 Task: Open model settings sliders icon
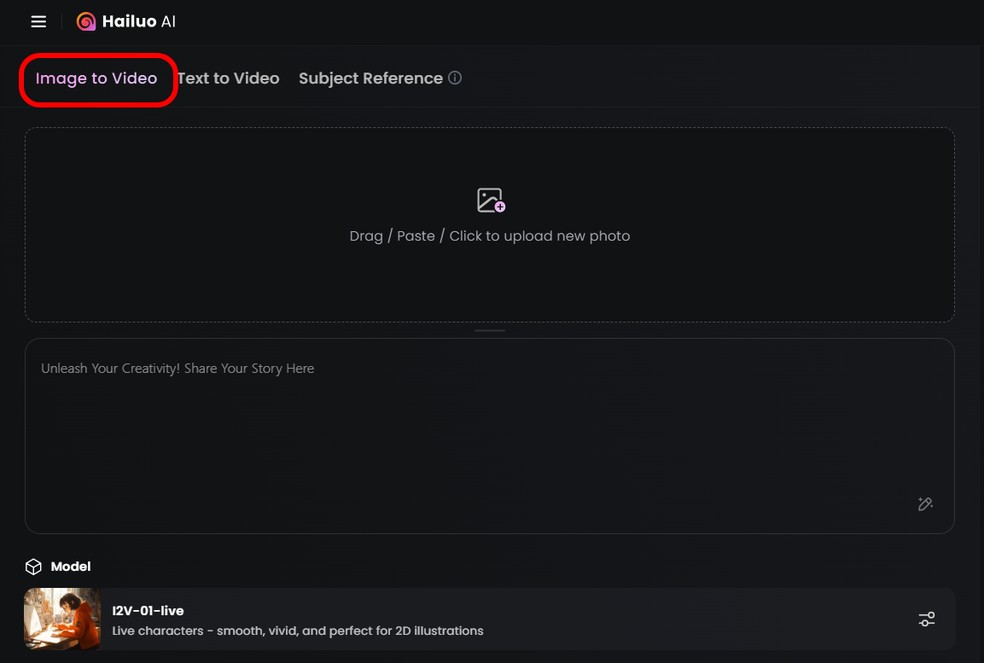[927, 620]
